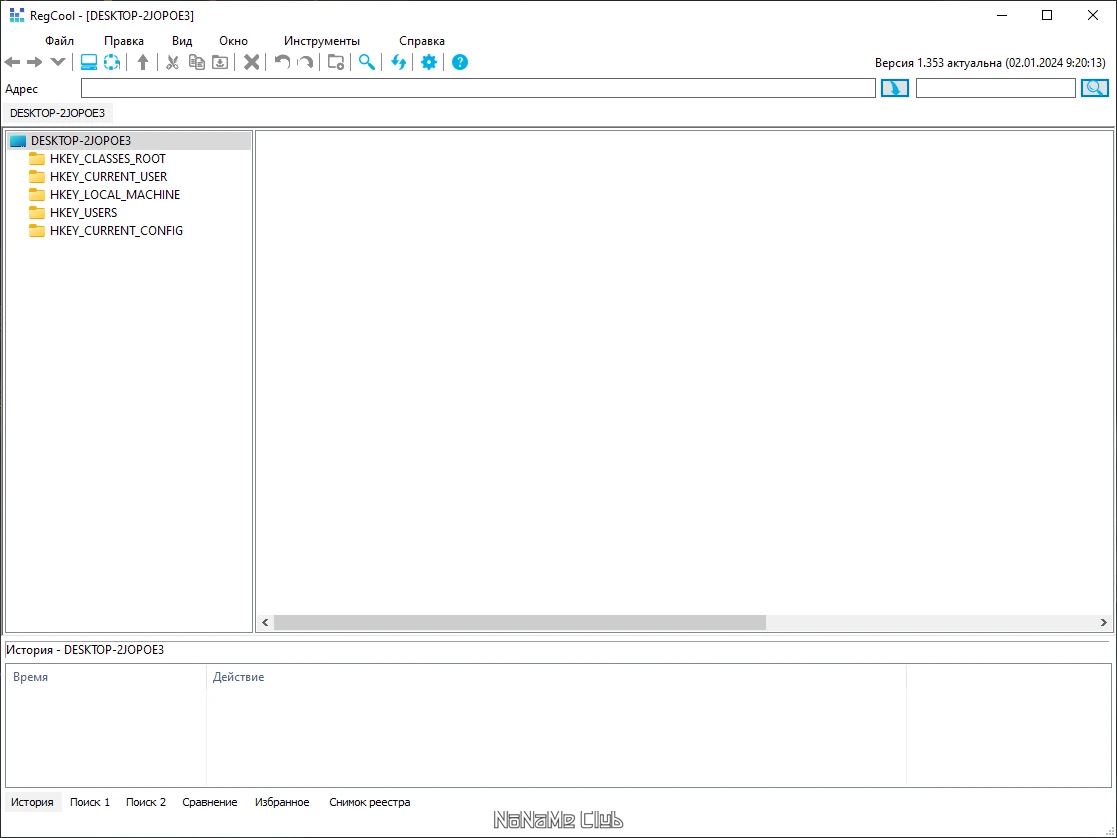Click the horizontal scrollbar thumb
Viewport: 1117px width, 838px height.
point(520,622)
